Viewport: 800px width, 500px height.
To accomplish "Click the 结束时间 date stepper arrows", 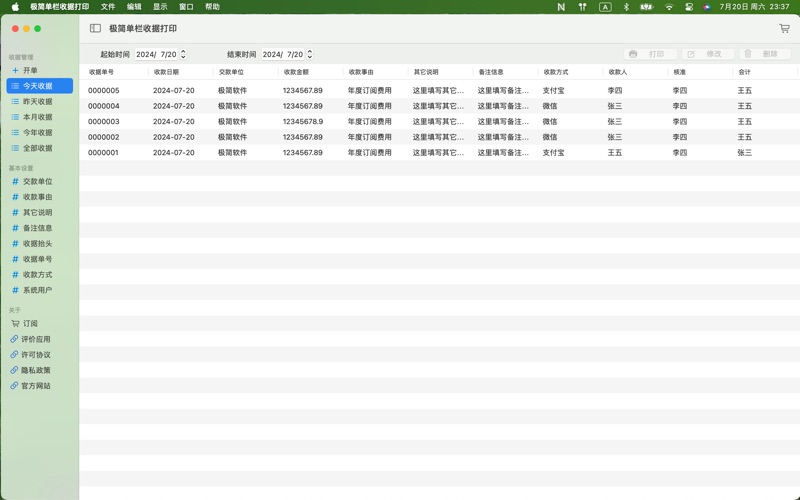I will tap(310, 54).
